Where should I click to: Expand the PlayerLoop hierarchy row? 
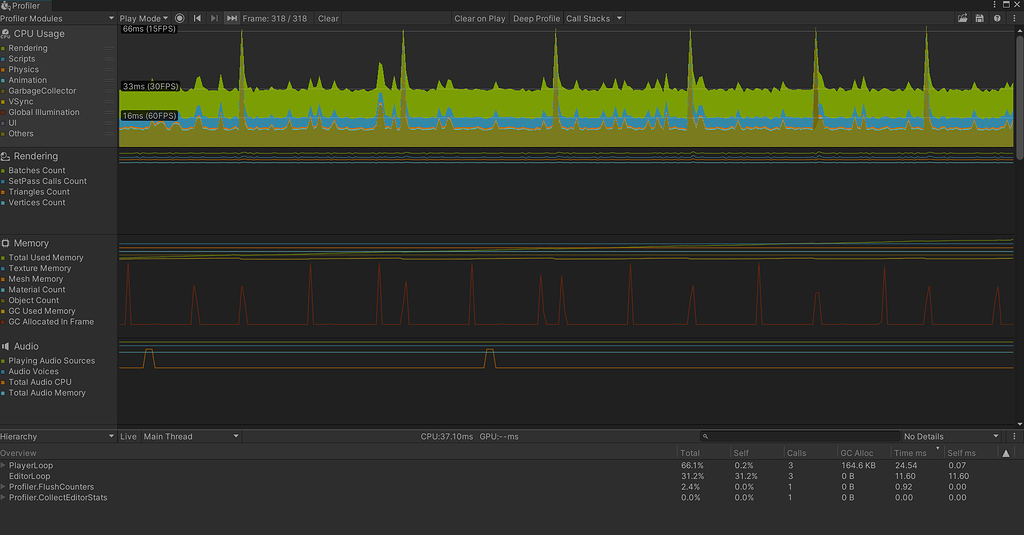click(4, 465)
